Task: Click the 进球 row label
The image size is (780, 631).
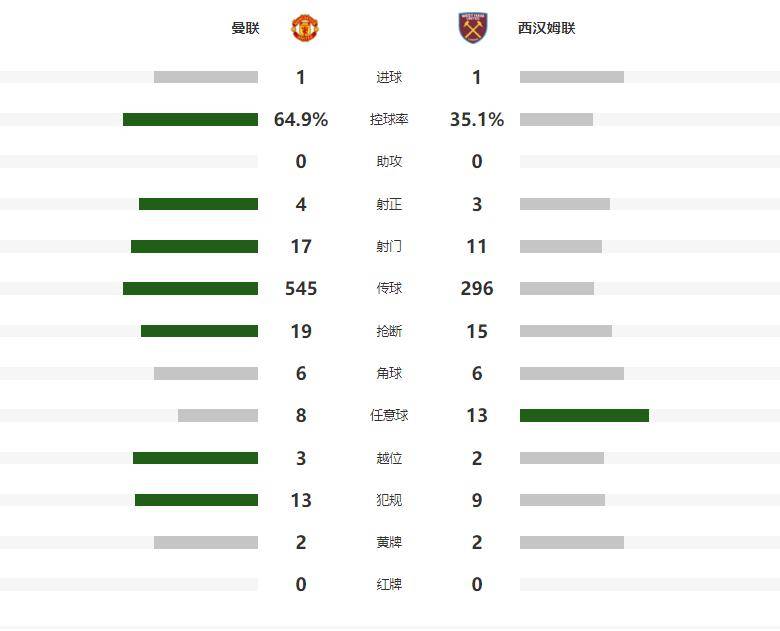Action: tap(389, 78)
